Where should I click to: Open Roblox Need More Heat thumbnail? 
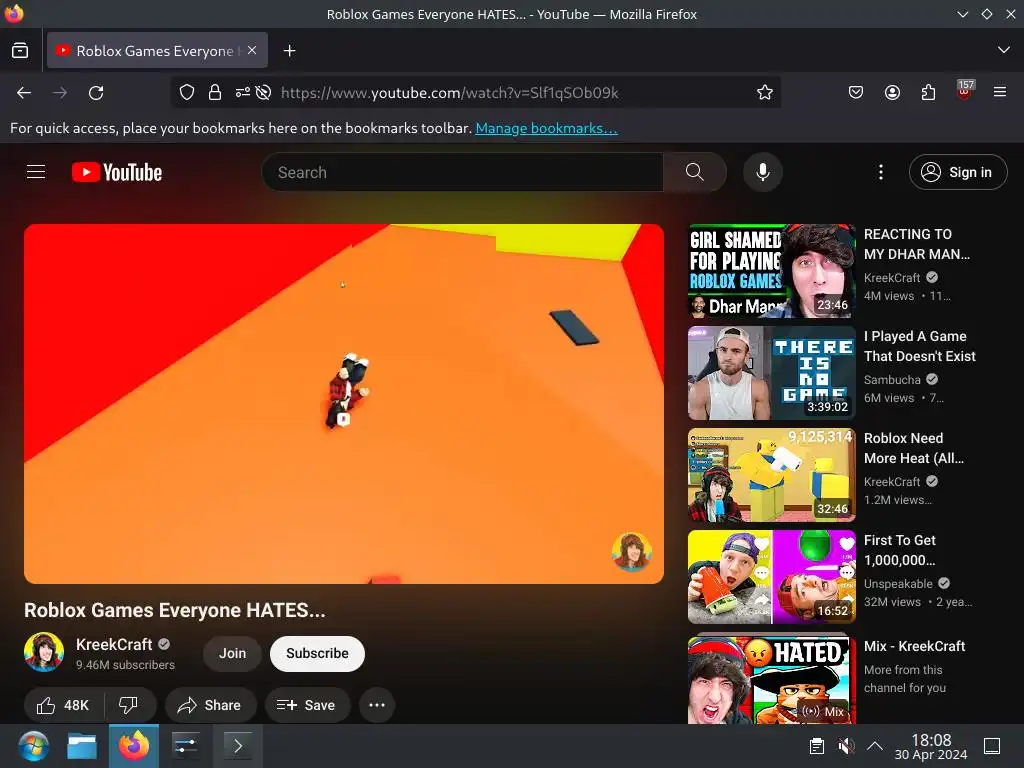771,475
